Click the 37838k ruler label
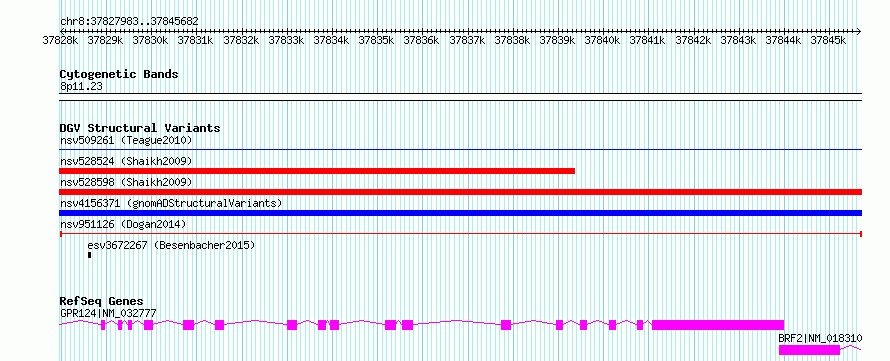The image size is (890, 361). point(513,40)
